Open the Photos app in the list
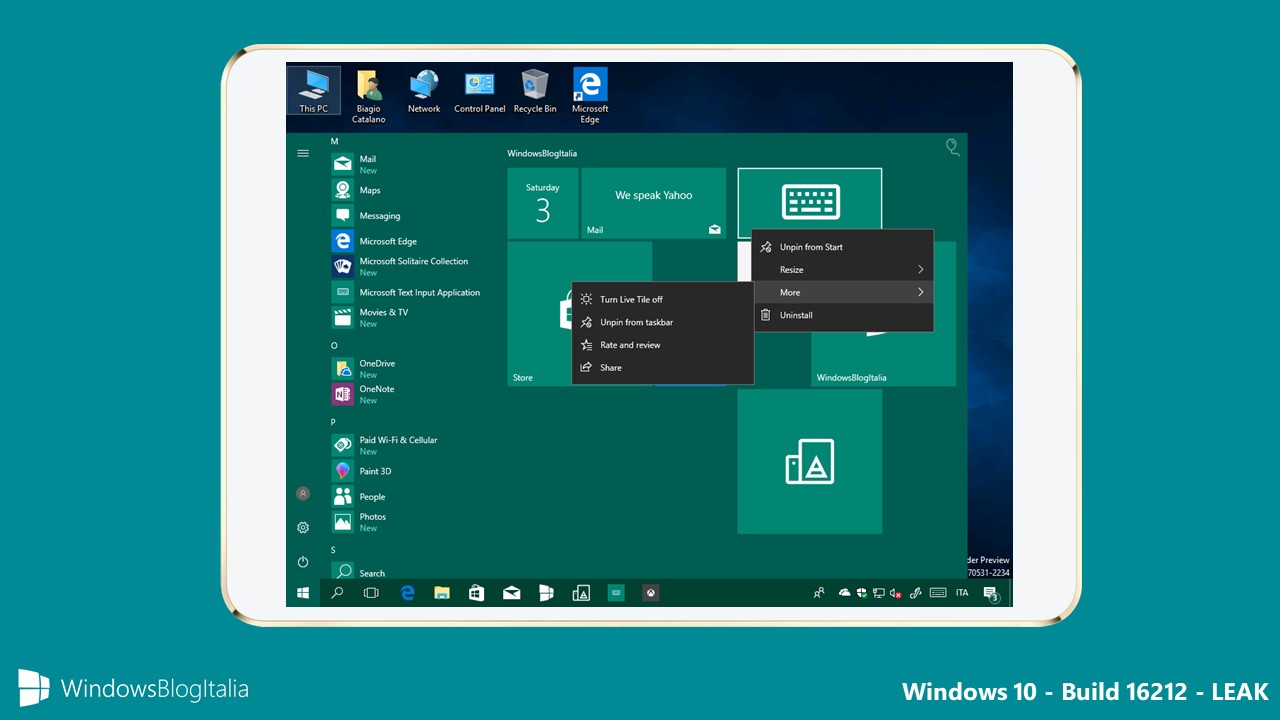 (x=406, y=522)
